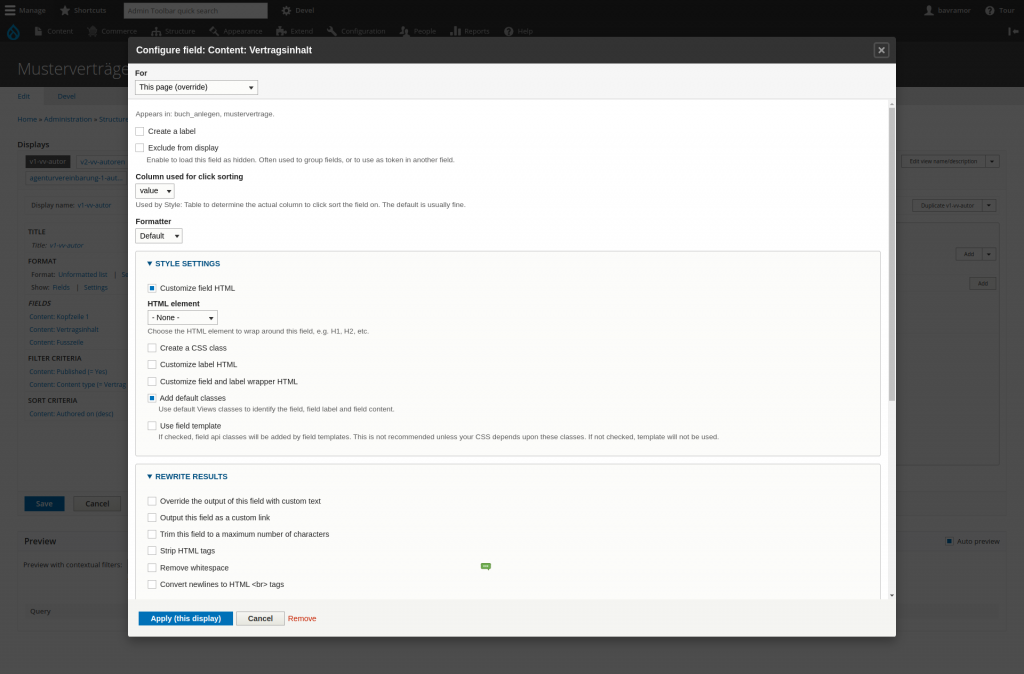Open the HTML element dropdown
Image resolution: width=1024 pixels, height=674 pixels.
click(182, 317)
